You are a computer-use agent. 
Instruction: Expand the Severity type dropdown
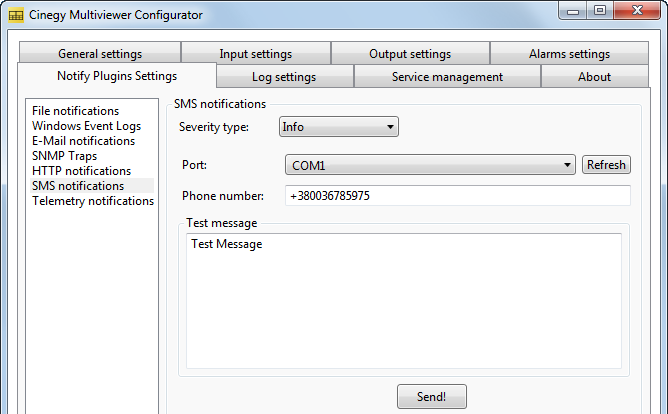[339, 126]
